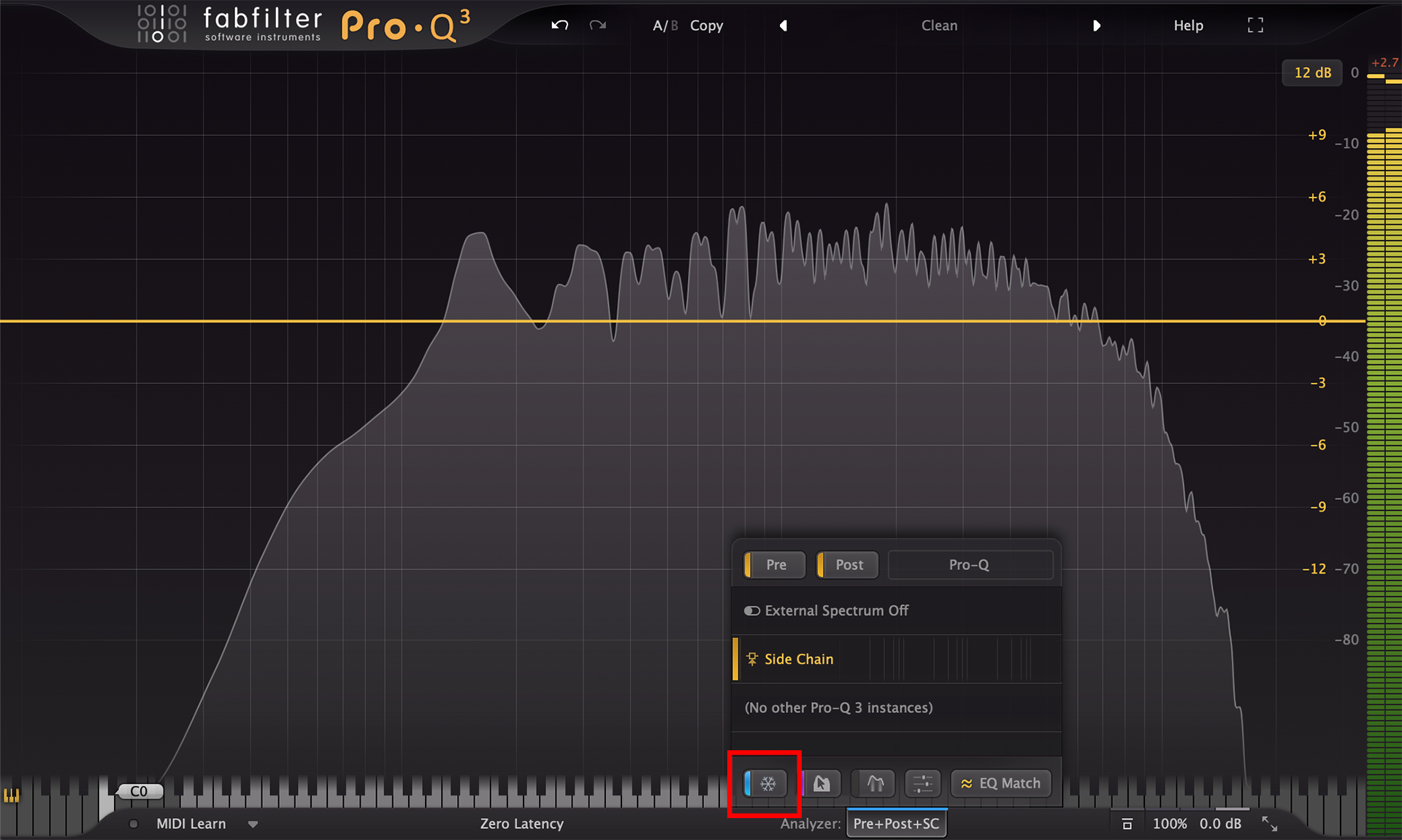Image resolution: width=1402 pixels, height=840 pixels.
Task: Open the Analyzer Pre+Post+SC panel button
Action: (x=897, y=824)
